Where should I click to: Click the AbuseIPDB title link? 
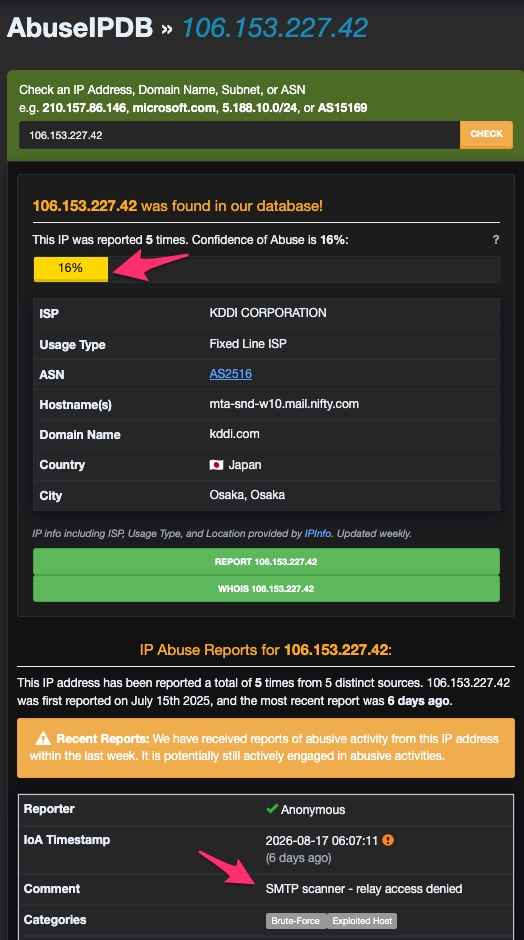coord(80,28)
